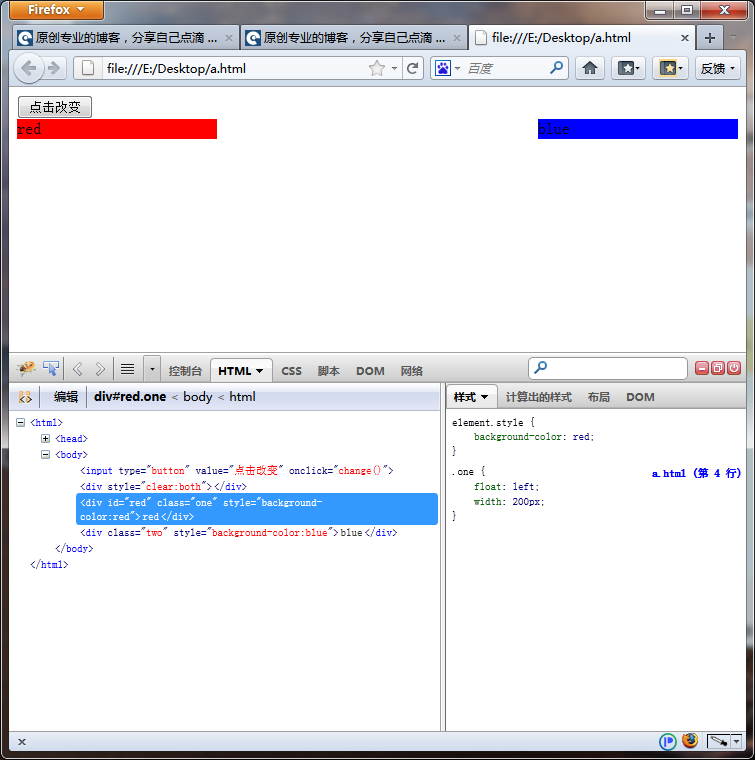Image resolution: width=755 pixels, height=760 pixels.
Task: Switch to the 布局 layout side panel
Action: pyautogui.click(x=598, y=397)
